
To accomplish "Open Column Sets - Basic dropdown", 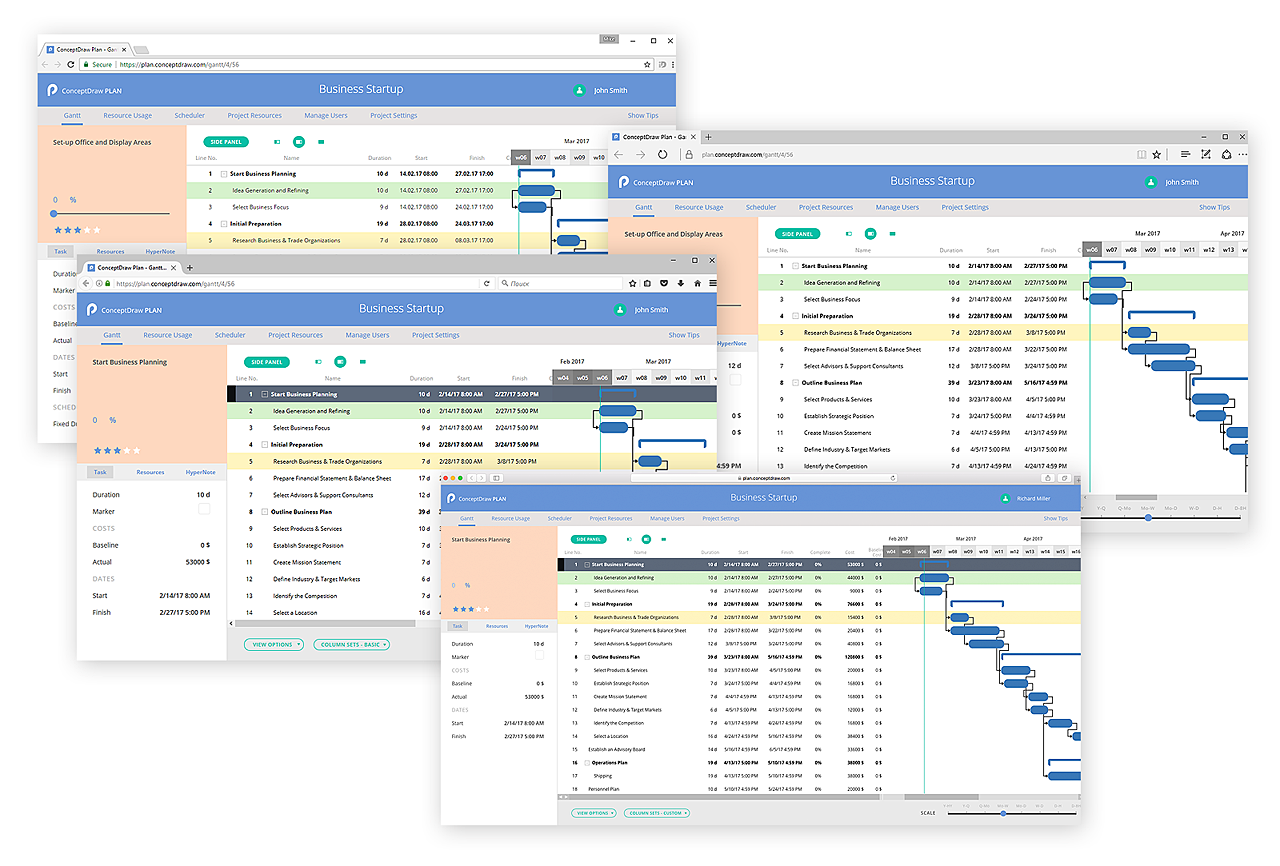I will (x=352, y=645).
